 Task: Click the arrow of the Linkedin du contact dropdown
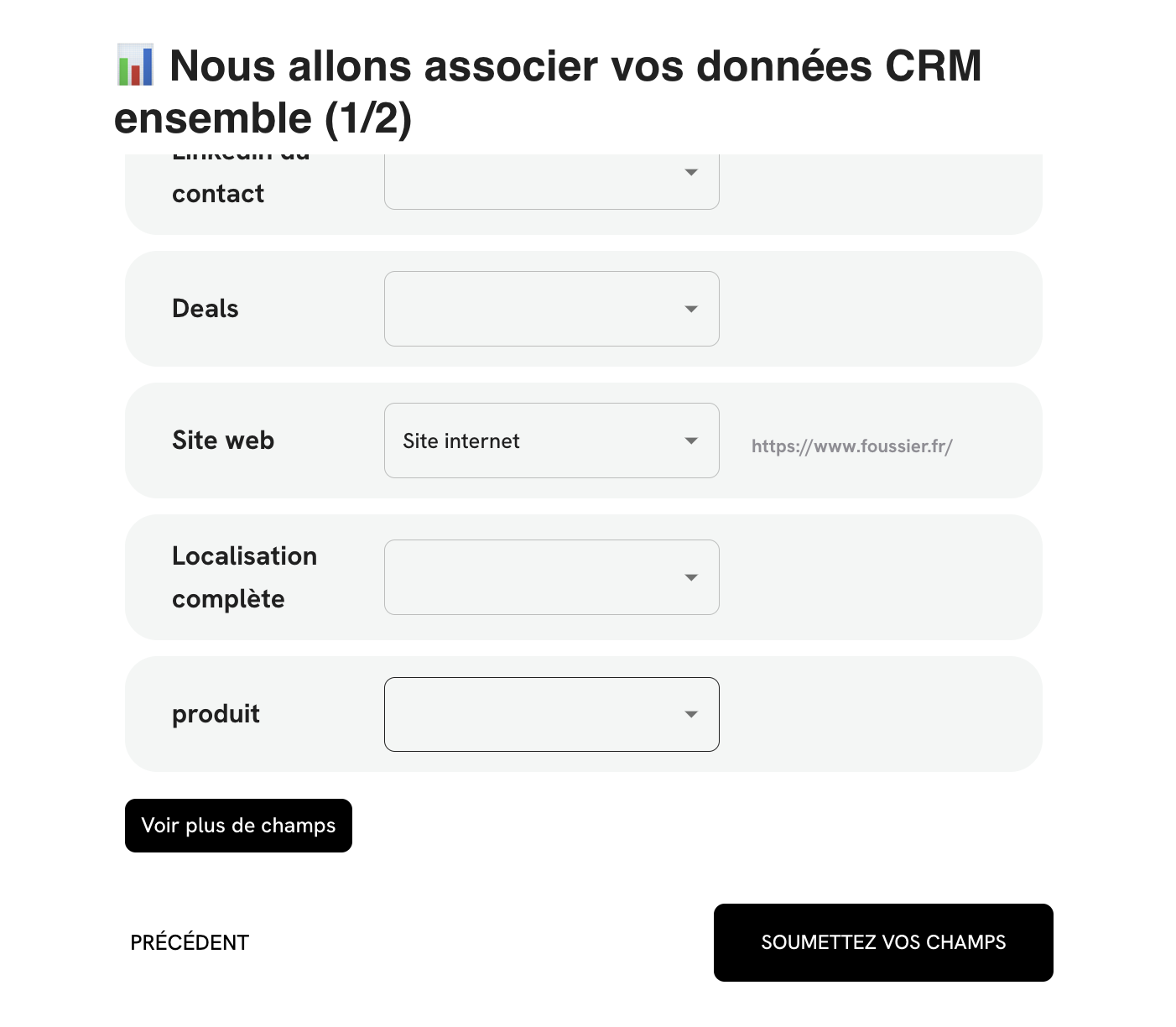click(x=691, y=172)
